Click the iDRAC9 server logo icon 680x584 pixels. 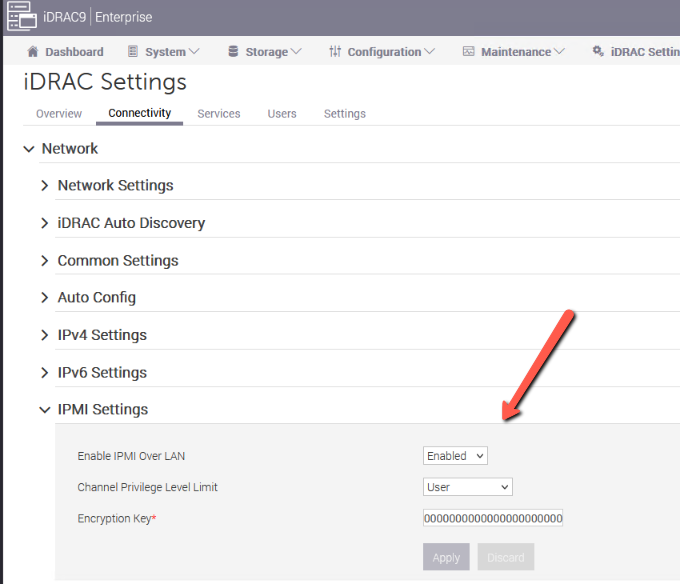[21, 16]
